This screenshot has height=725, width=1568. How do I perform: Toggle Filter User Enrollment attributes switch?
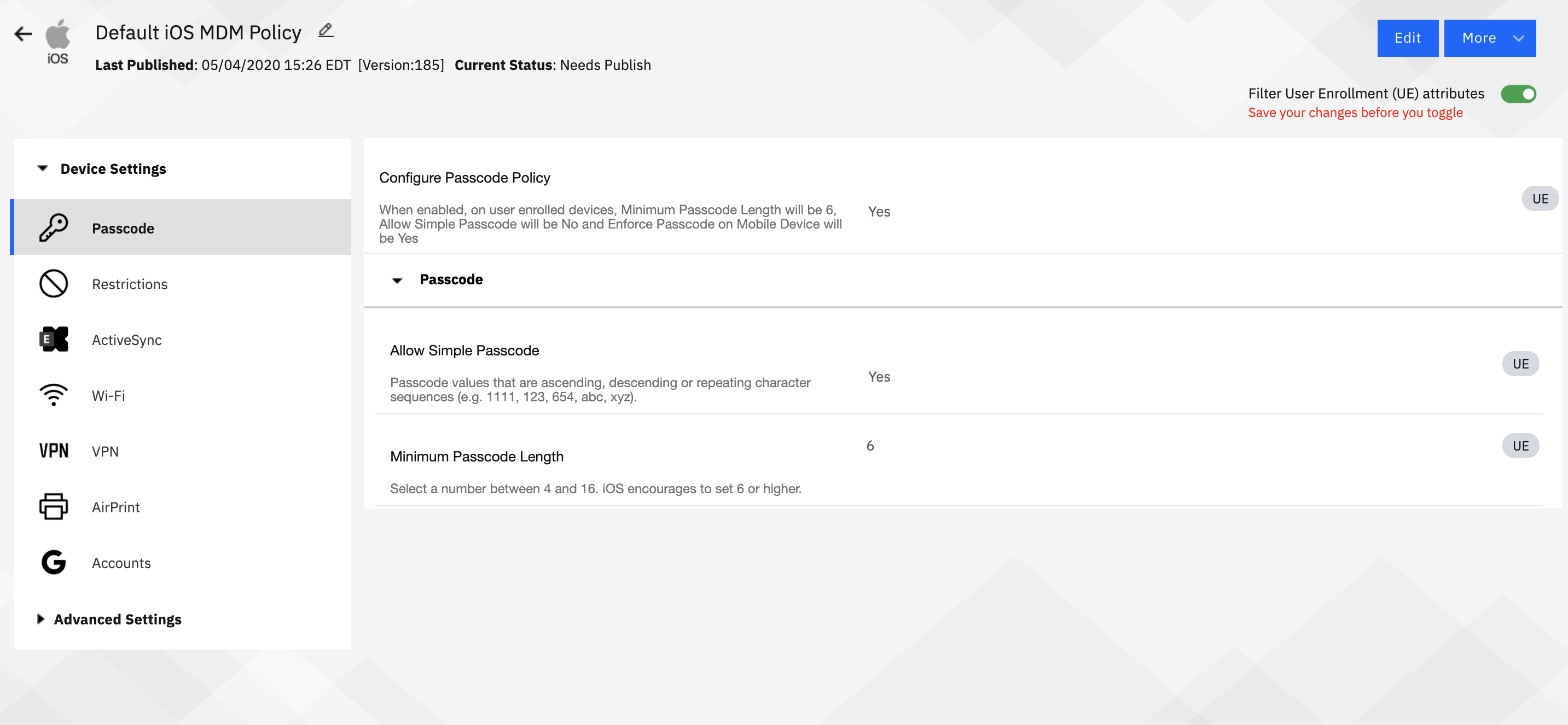pyautogui.click(x=1518, y=94)
